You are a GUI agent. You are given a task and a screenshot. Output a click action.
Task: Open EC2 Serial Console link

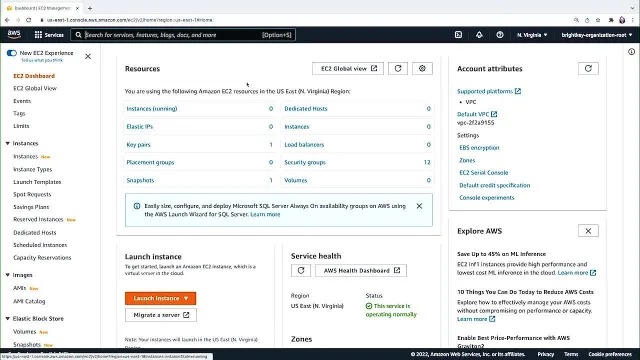pos(484,173)
